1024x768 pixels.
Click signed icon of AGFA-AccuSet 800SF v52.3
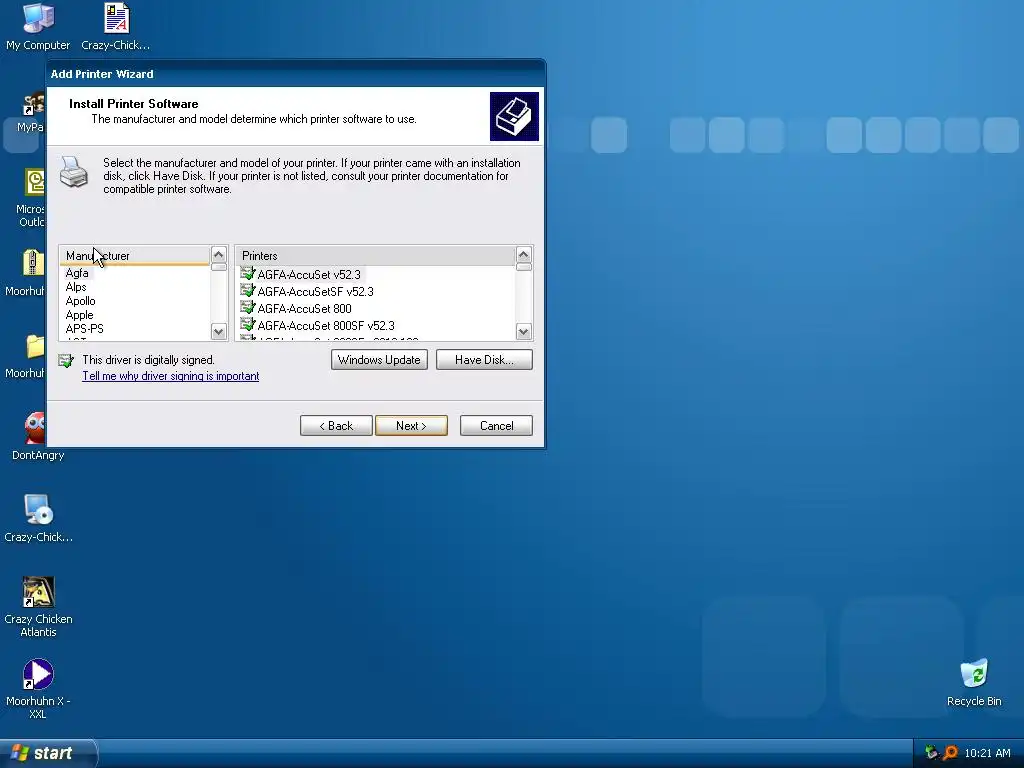(248, 325)
